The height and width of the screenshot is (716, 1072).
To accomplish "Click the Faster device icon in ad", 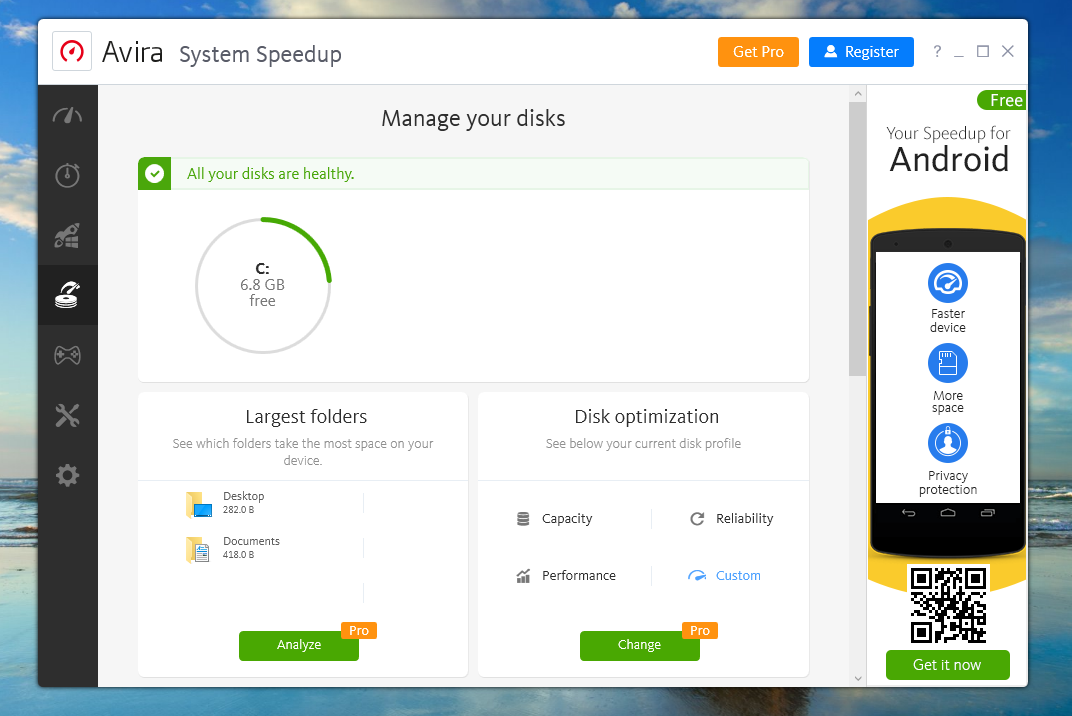I will [x=948, y=282].
